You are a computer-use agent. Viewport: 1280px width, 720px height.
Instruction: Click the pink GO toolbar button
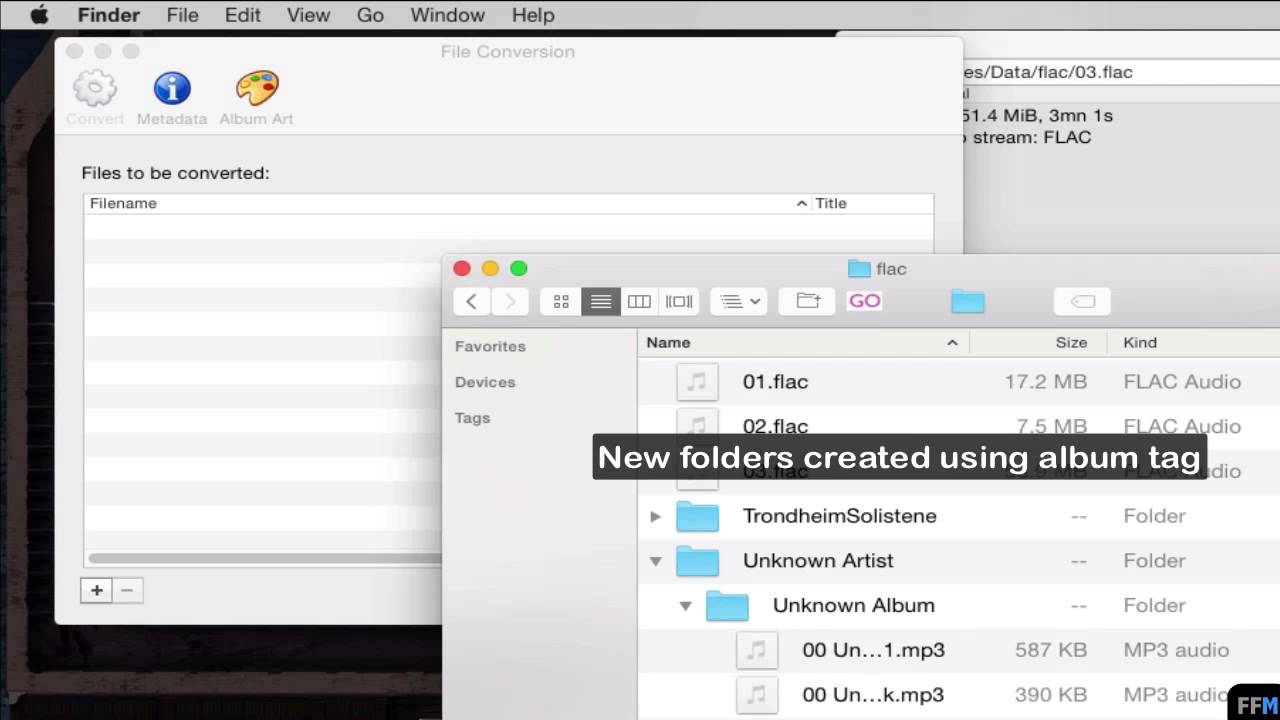865,301
